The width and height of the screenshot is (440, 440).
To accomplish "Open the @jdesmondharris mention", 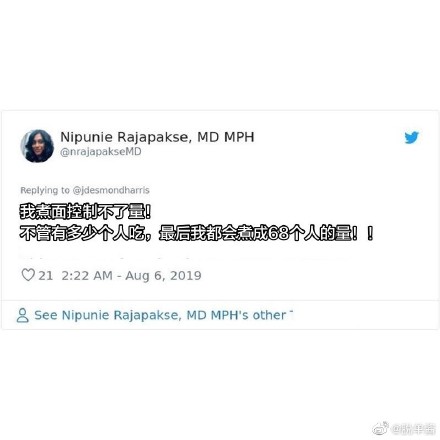I will [x=111, y=190].
